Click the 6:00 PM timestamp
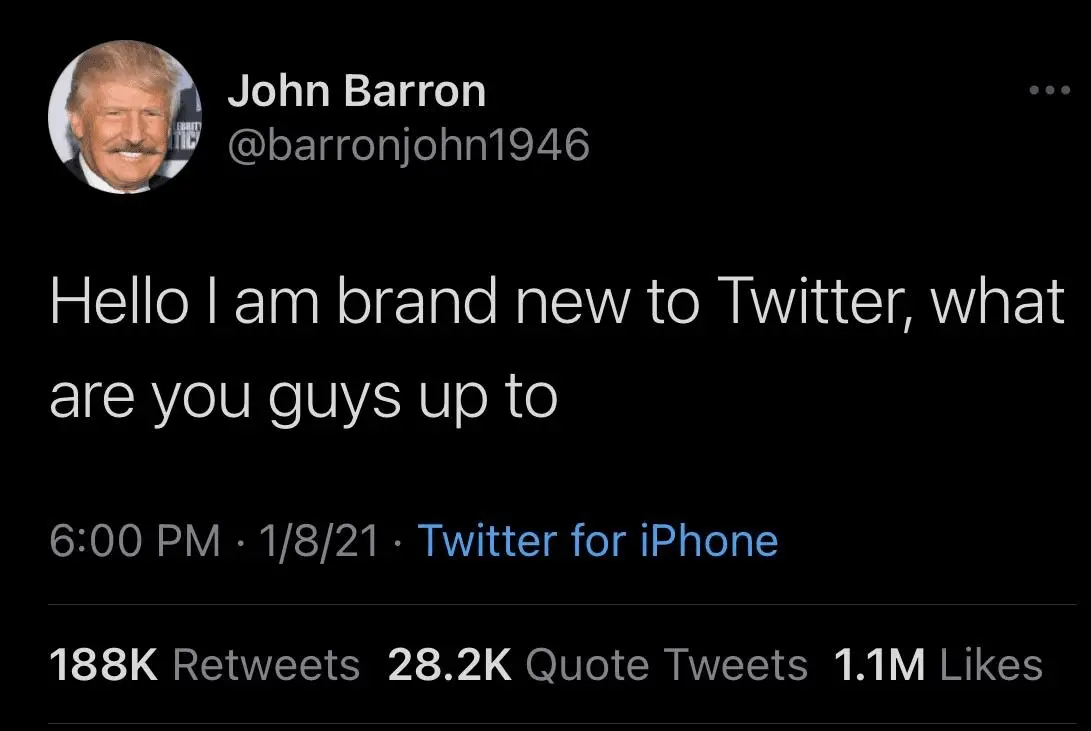Image resolution: width=1091 pixels, height=731 pixels. click(135, 541)
